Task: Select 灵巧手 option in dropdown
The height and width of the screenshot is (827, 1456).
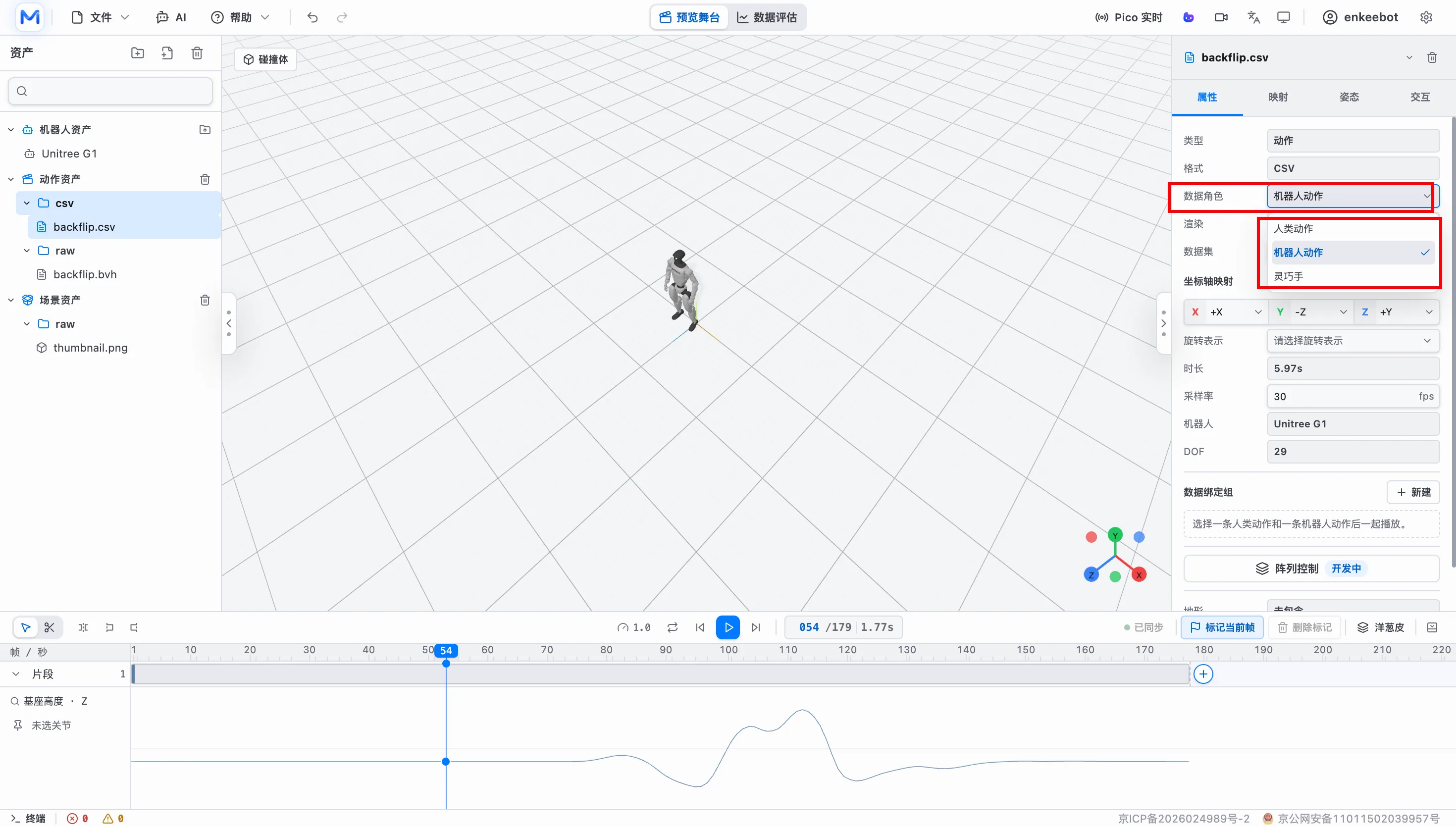Action: 1352,276
